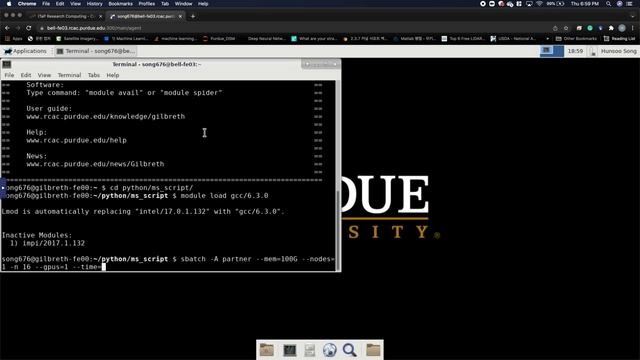The height and width of the screenshot is (360, 640).
Task: Open the Hunsoo Song user menu
Action: tap(618, 51)
